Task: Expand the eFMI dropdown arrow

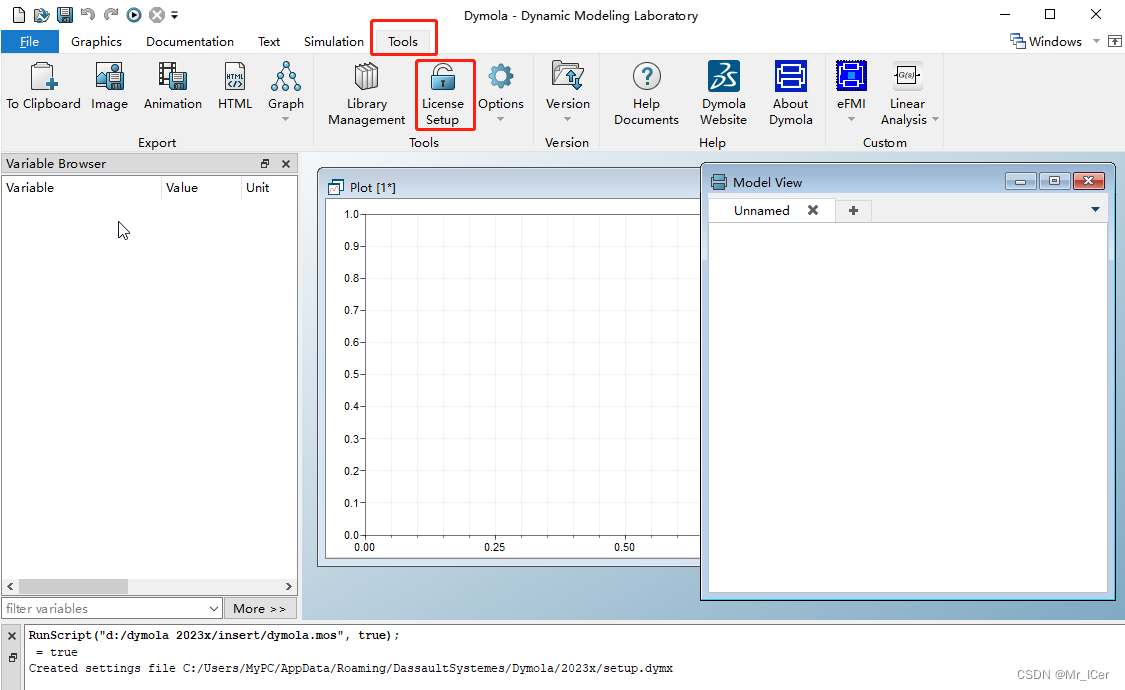Action: (x=852, y=119)
